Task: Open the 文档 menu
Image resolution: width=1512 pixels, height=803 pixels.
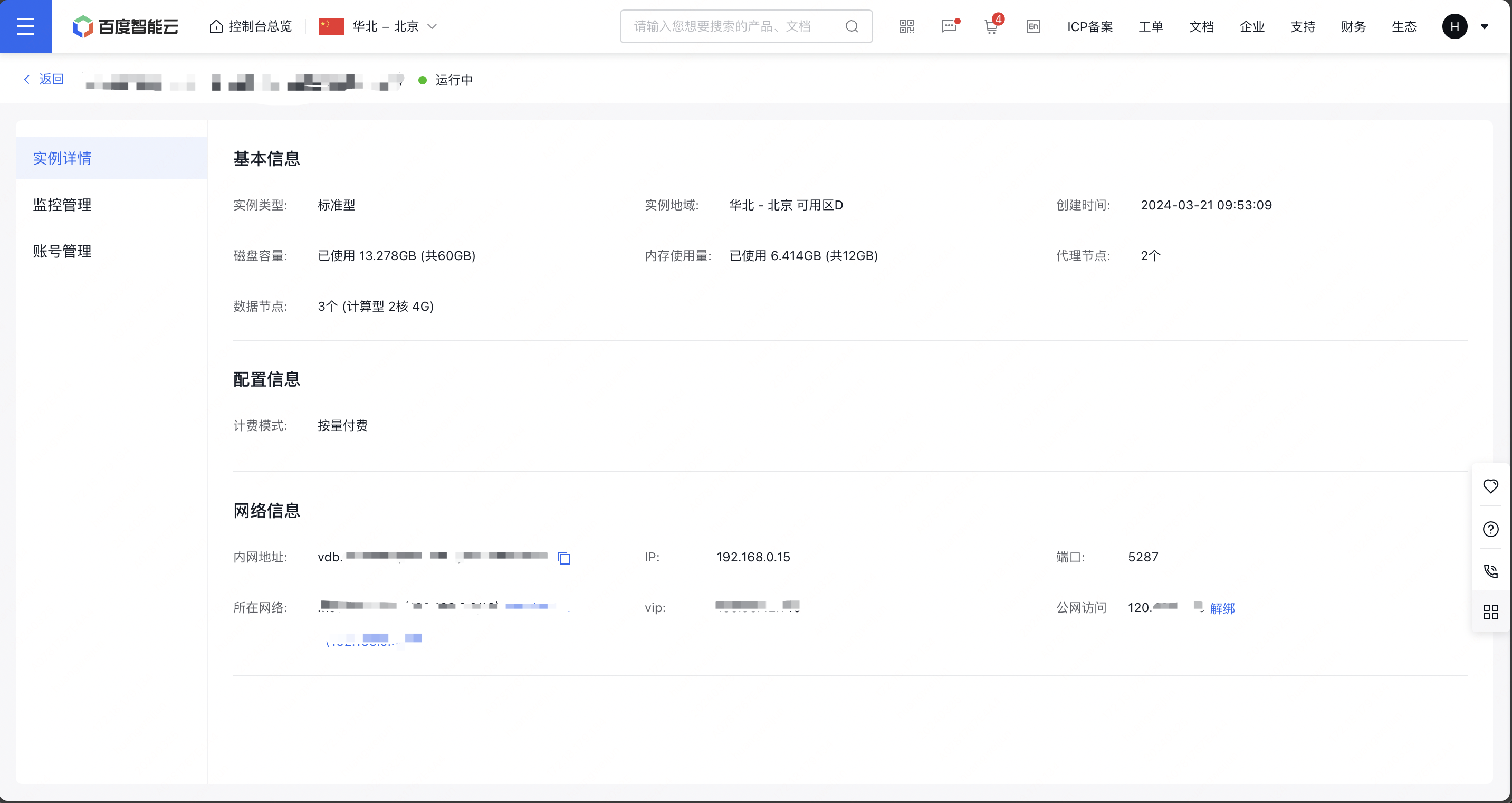Action: coord(1201,26)
